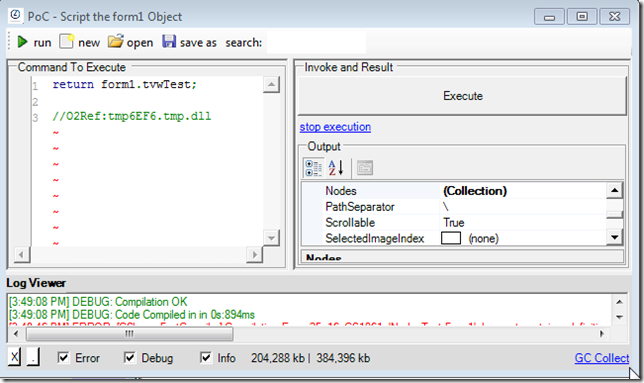Click the app icon in the title bar
The width and height of the screenshot is (644, 383).
coord(15,16)
